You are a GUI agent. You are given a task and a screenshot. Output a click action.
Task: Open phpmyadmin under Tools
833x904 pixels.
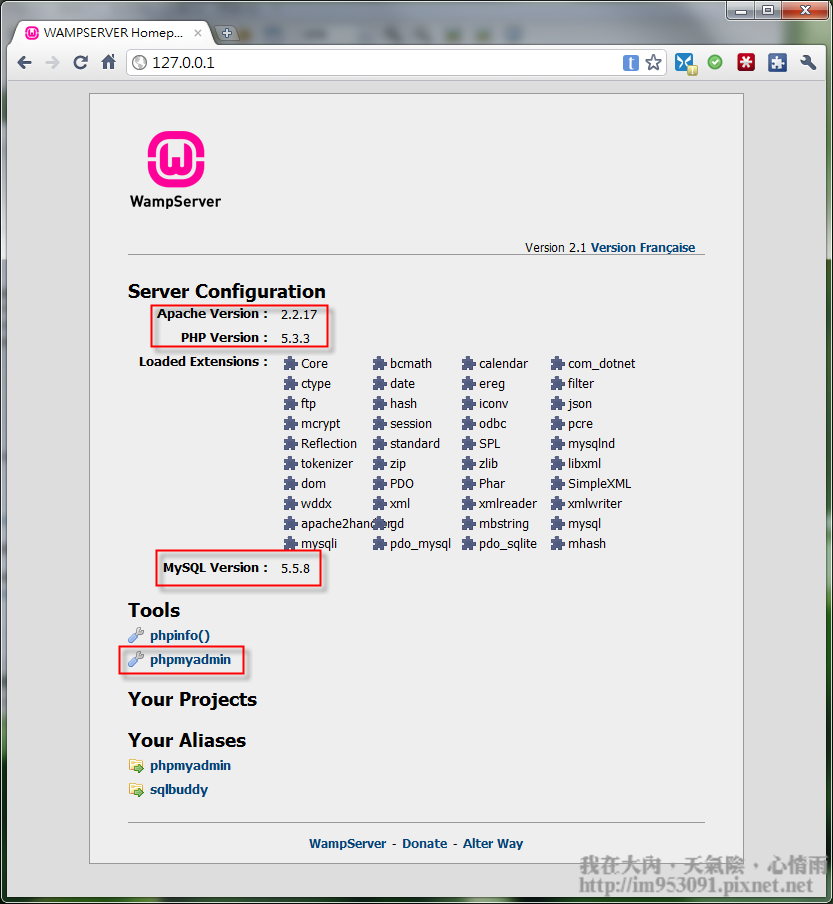point(190,660)
